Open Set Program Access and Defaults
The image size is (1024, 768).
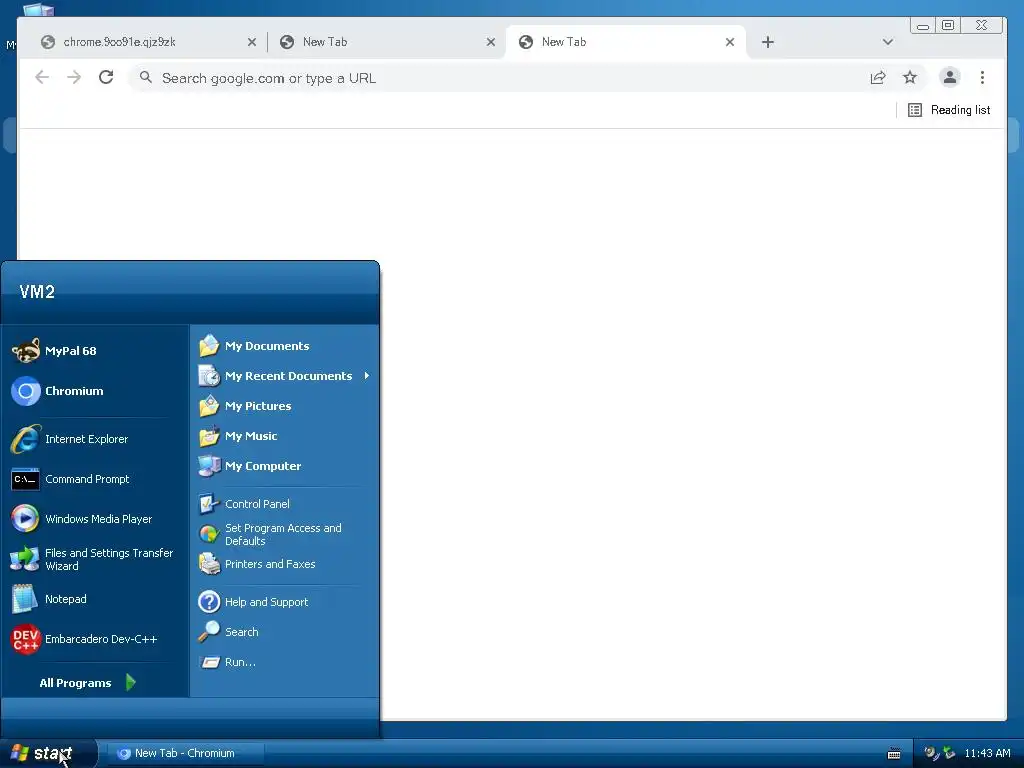pyautogui.click(x=285, y=534)
